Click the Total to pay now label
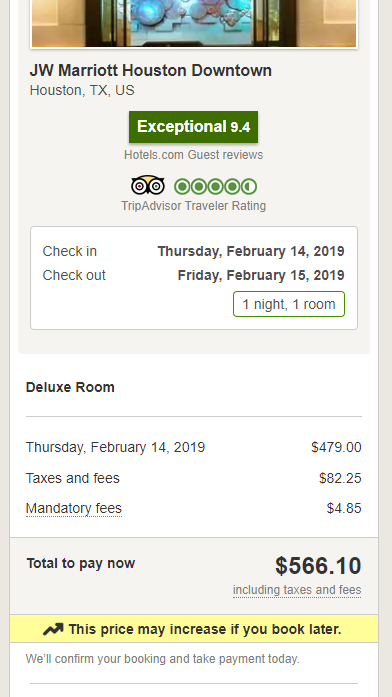This screenshot has width=392, height=697. 81,563
